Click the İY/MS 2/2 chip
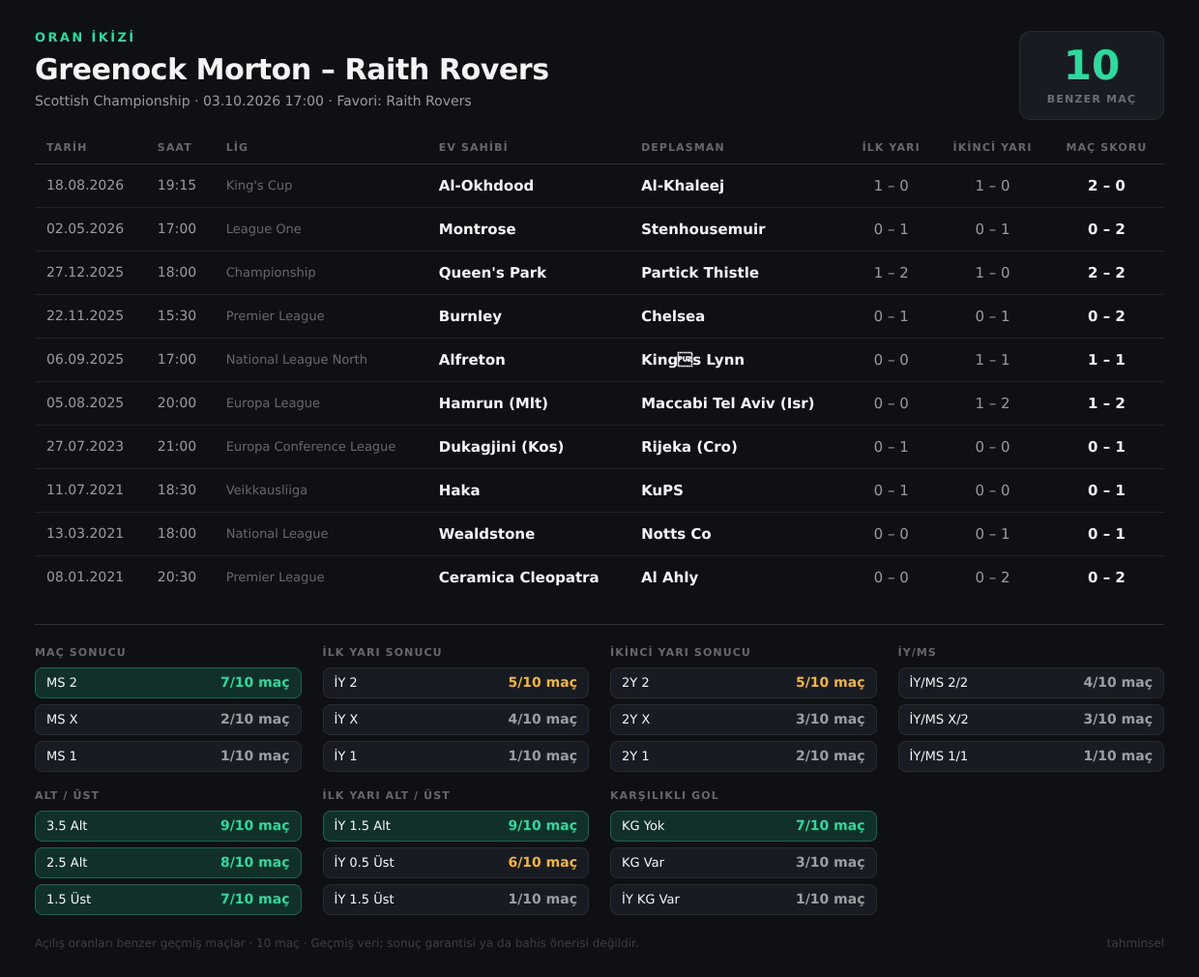This screenshot has width=1199, height=977. pos(1031,683)
